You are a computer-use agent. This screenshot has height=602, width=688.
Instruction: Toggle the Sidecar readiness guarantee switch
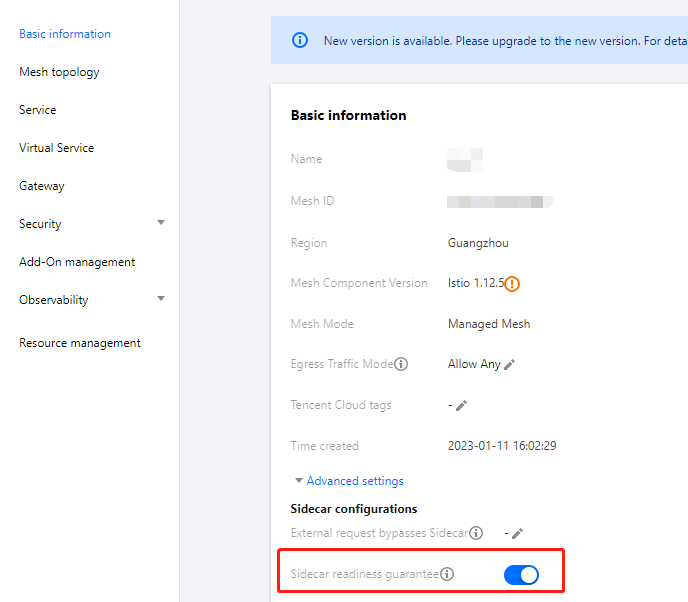(521, 575)
